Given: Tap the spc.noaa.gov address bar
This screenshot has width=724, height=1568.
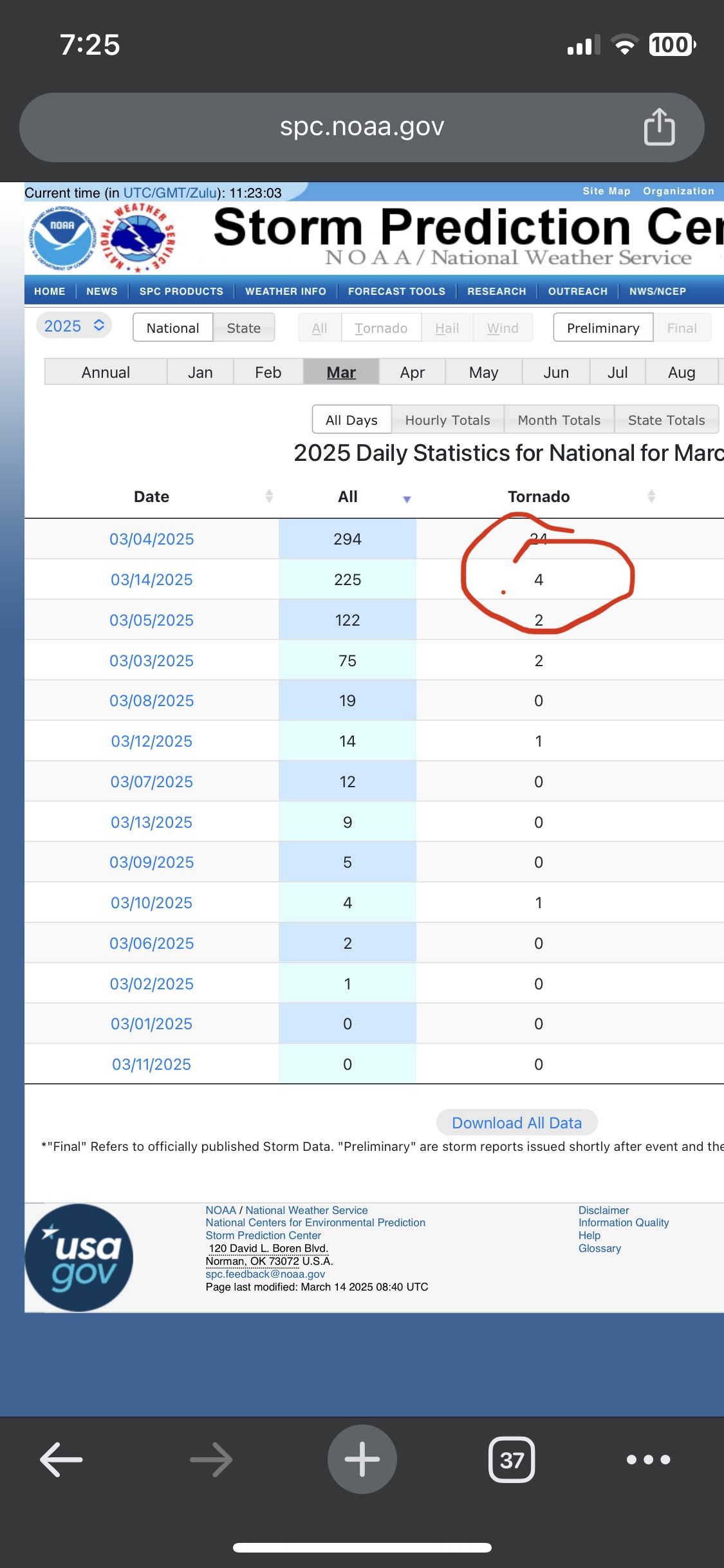Looking at the screenshot, I should [362, 127].
